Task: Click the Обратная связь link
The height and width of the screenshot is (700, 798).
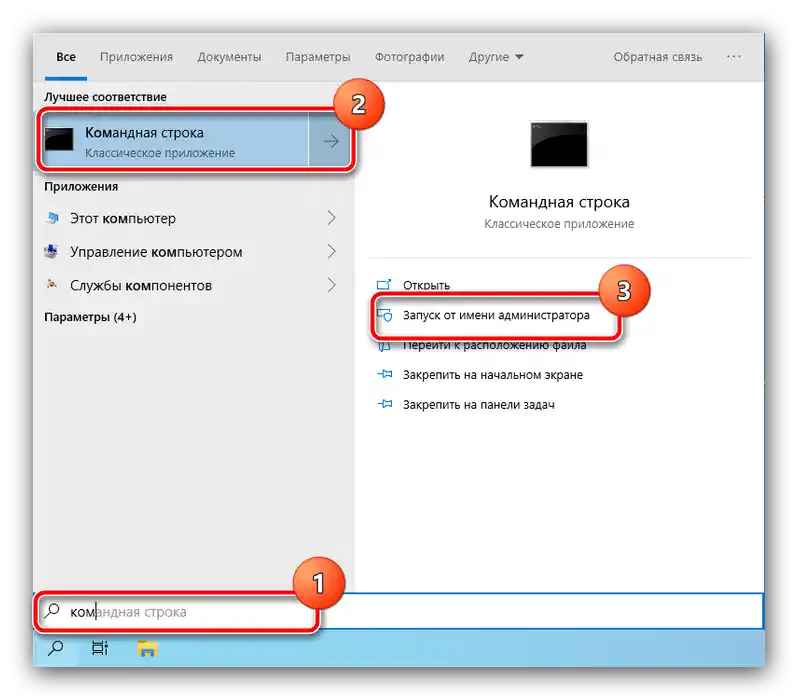Action: (658, 57)
